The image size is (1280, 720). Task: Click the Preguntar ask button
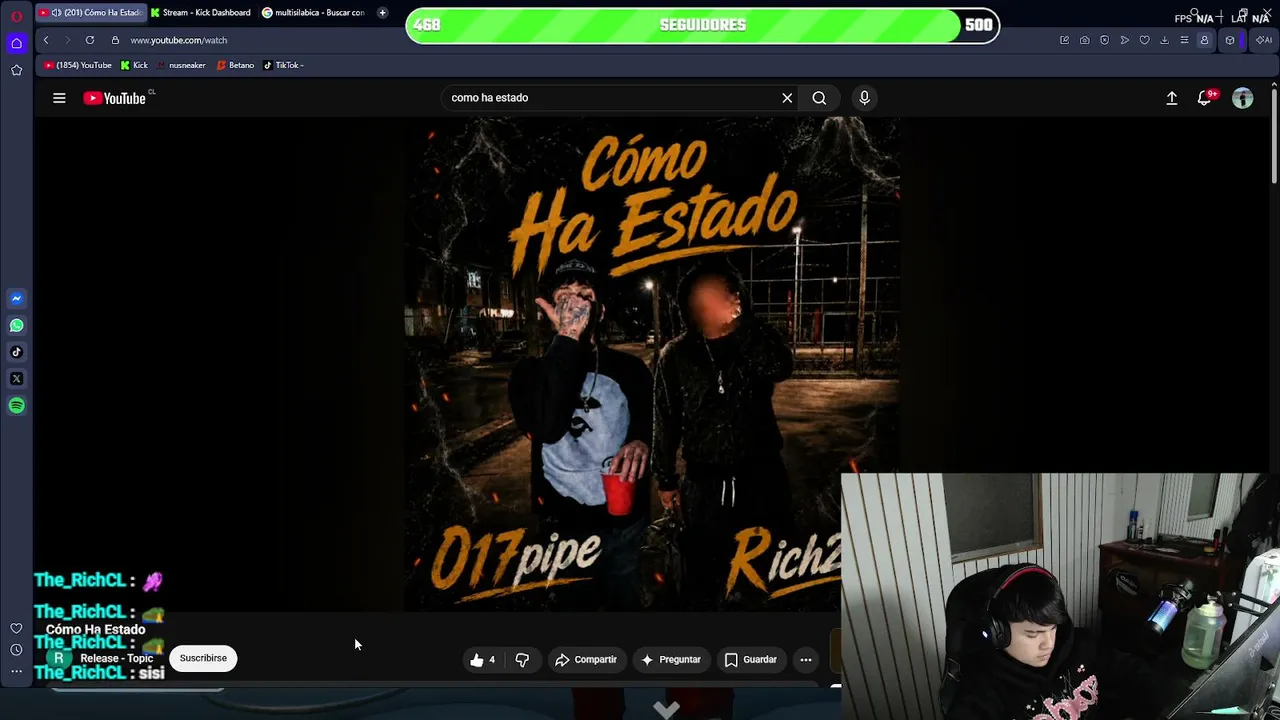click(x=671, y=660)
